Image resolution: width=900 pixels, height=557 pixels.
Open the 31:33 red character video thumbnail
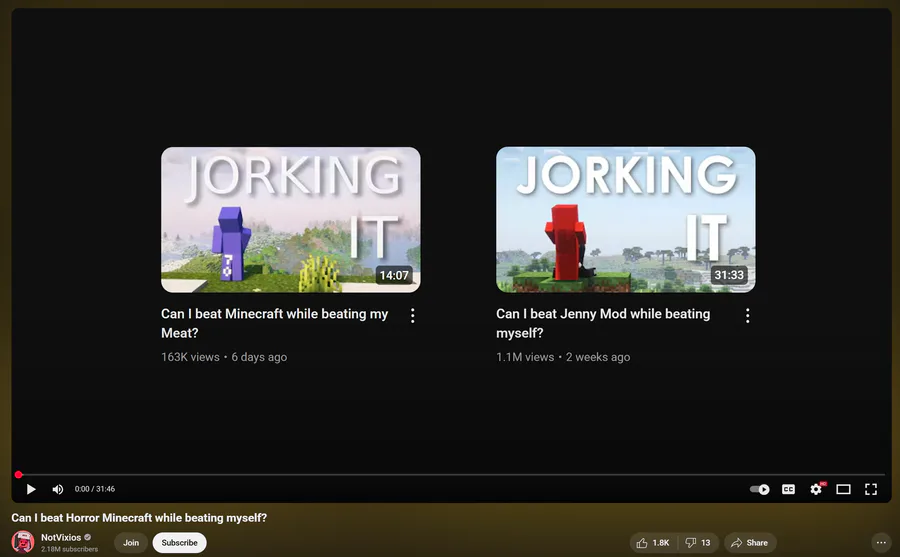point(626,219)
